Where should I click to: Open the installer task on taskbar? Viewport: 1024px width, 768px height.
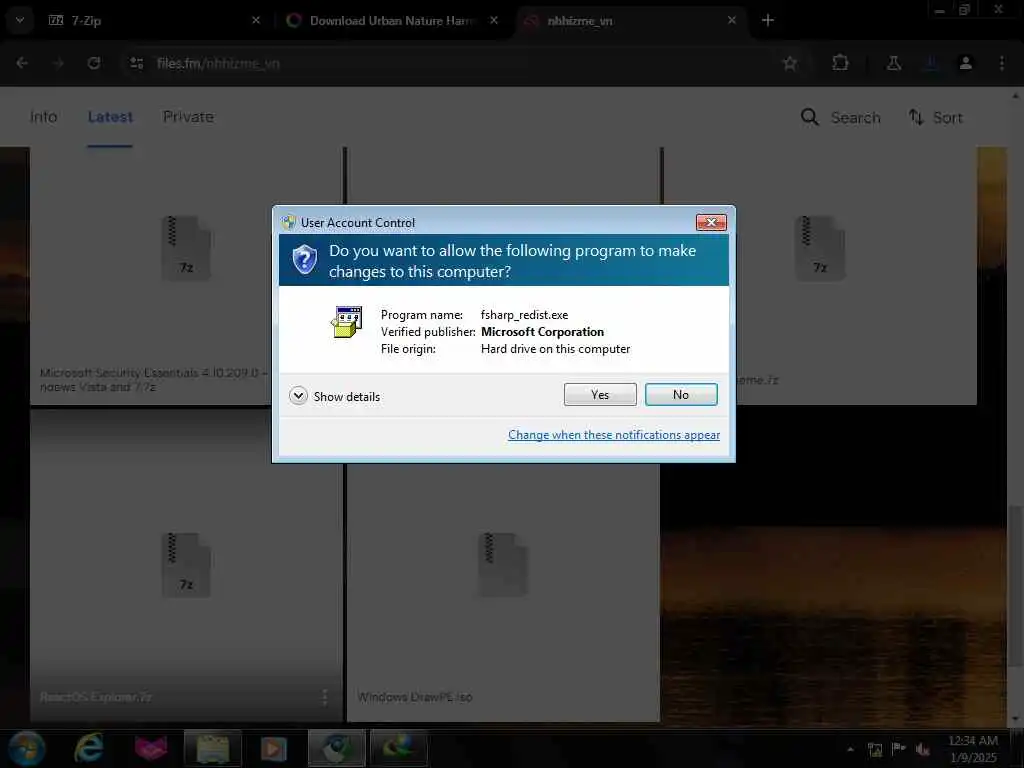point(398,748)
